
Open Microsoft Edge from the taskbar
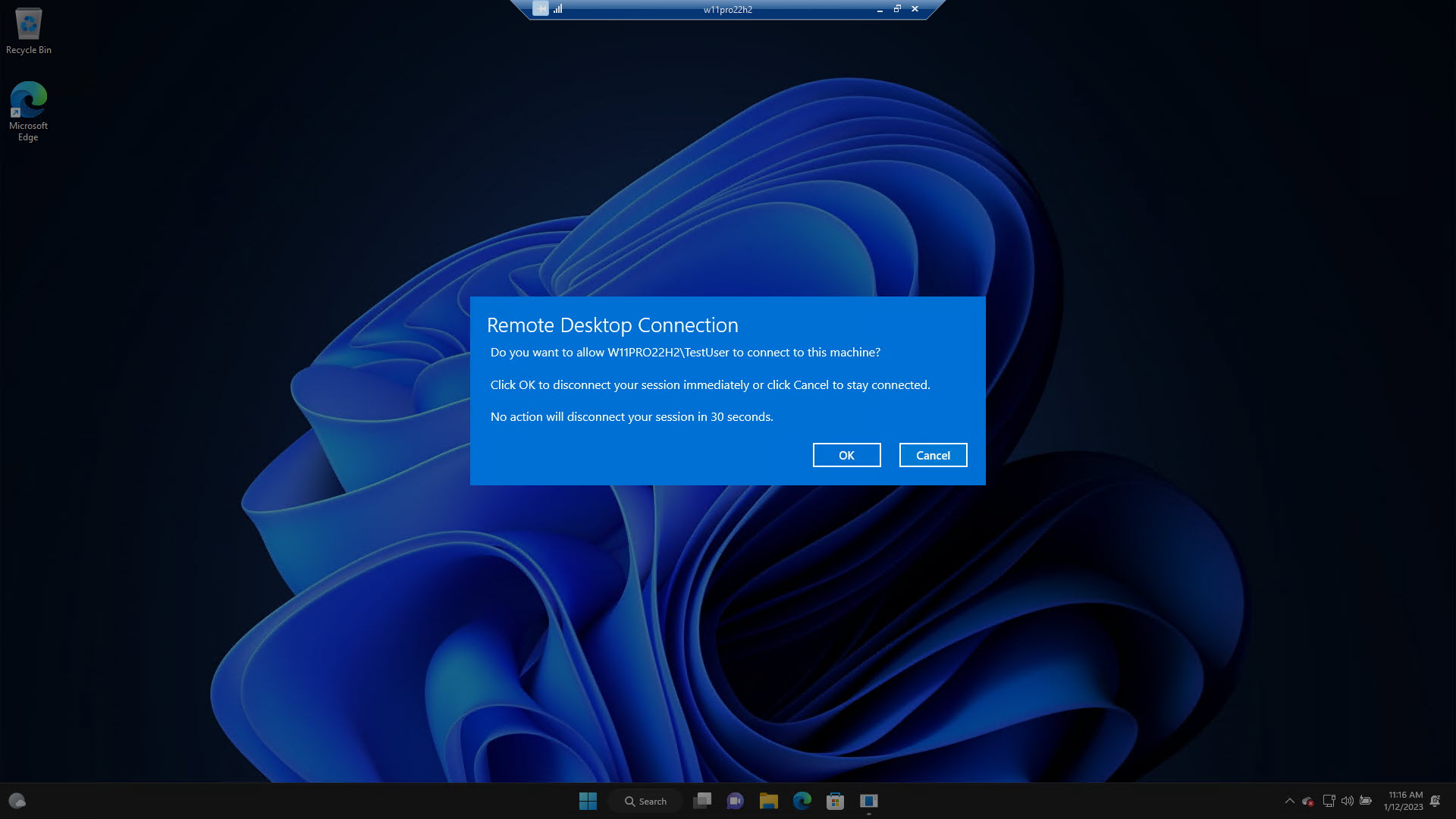tap(802, 801)
